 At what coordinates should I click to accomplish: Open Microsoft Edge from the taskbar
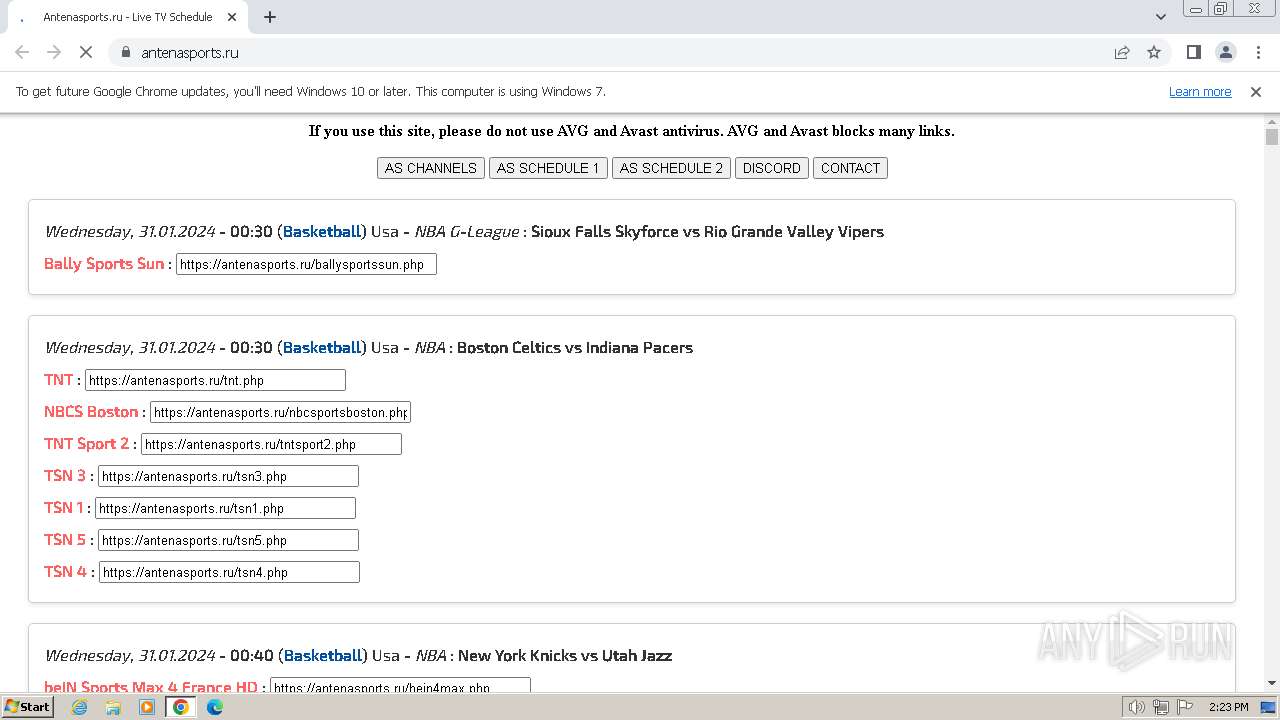[215, 707]
